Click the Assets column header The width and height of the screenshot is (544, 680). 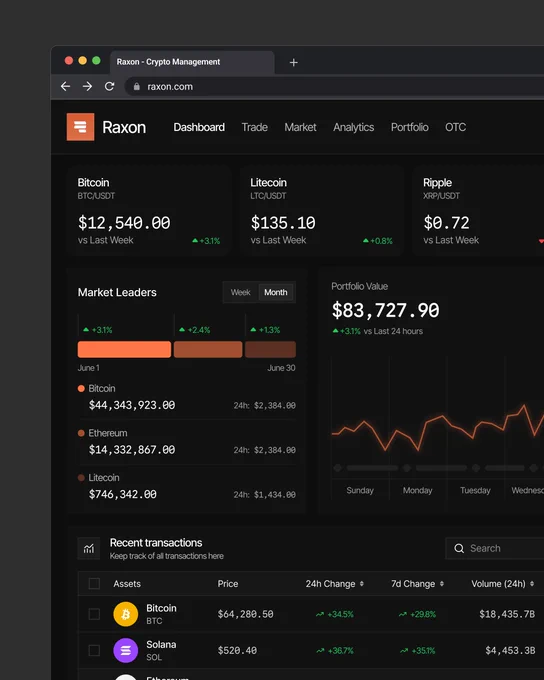click(x=127, y=584)
